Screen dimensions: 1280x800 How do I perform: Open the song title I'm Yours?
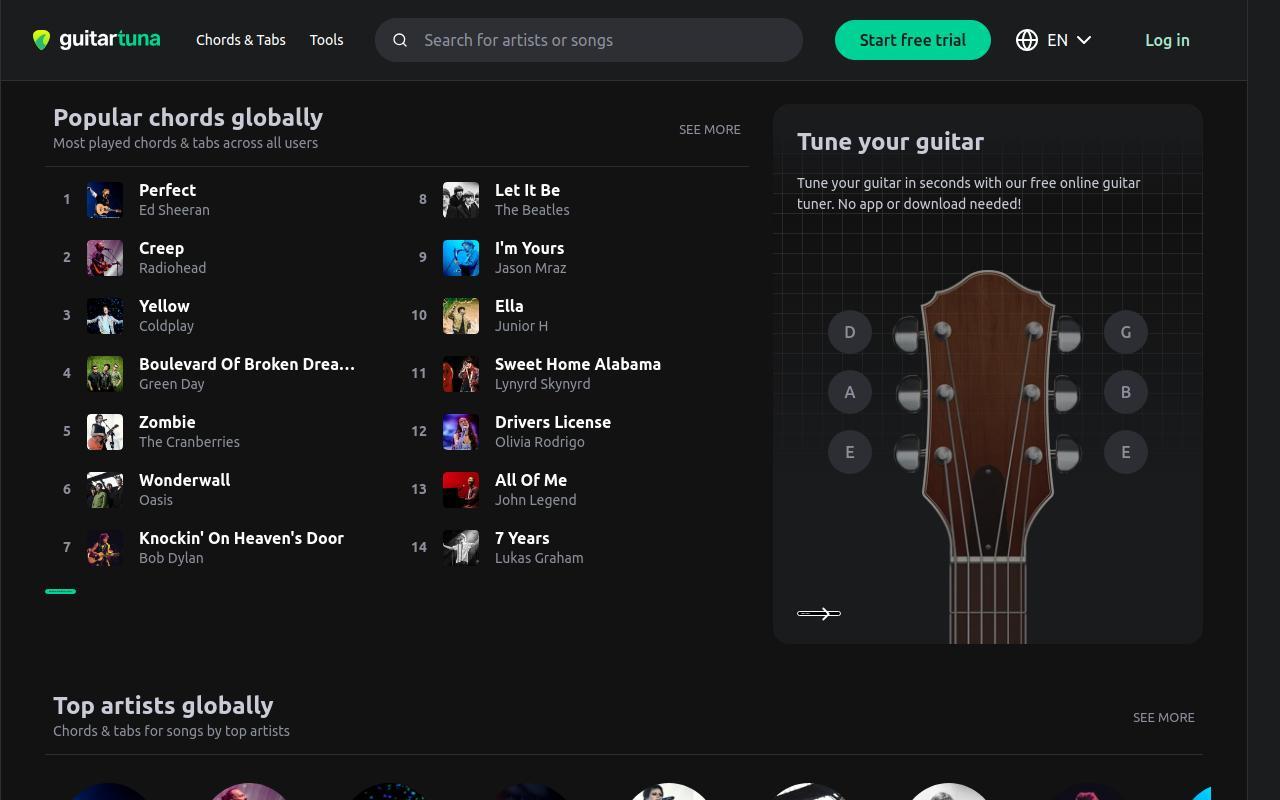pyautogui.click(x=529, y=248)
